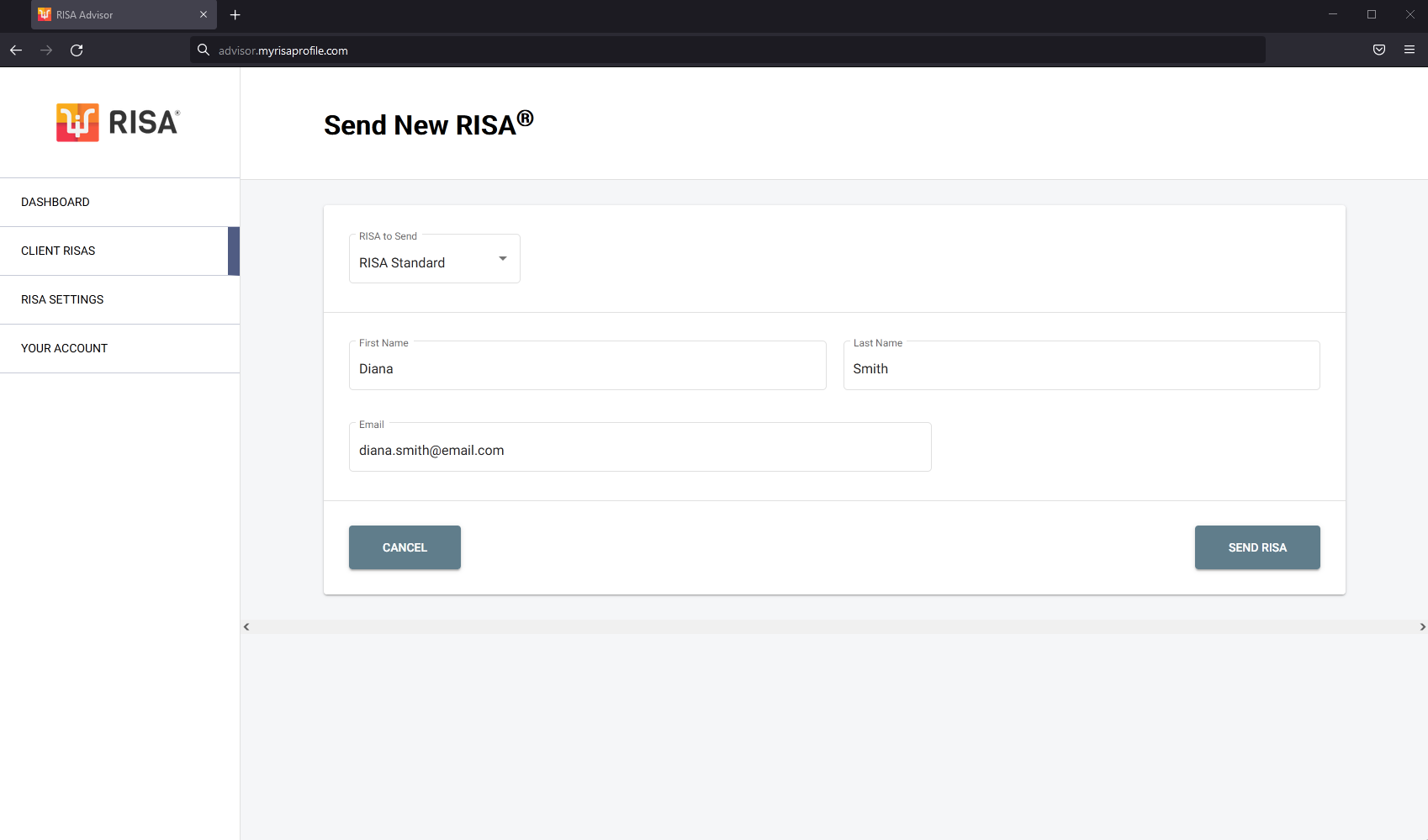Click the Pocket save icon
Viewport: 1428px width, 840px height.
click(x=1379, y=50)
